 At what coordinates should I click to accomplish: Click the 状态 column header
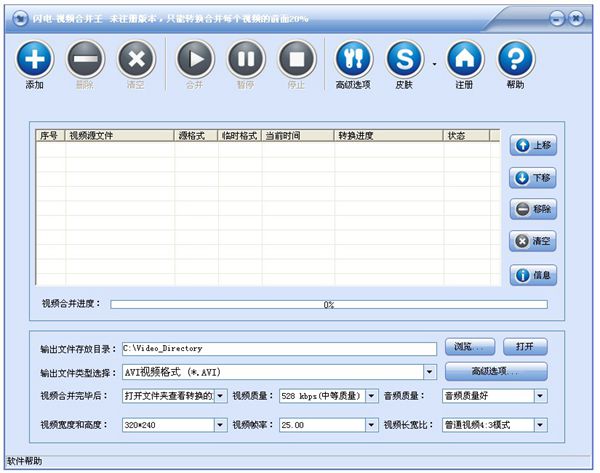[x=466, y=136]
